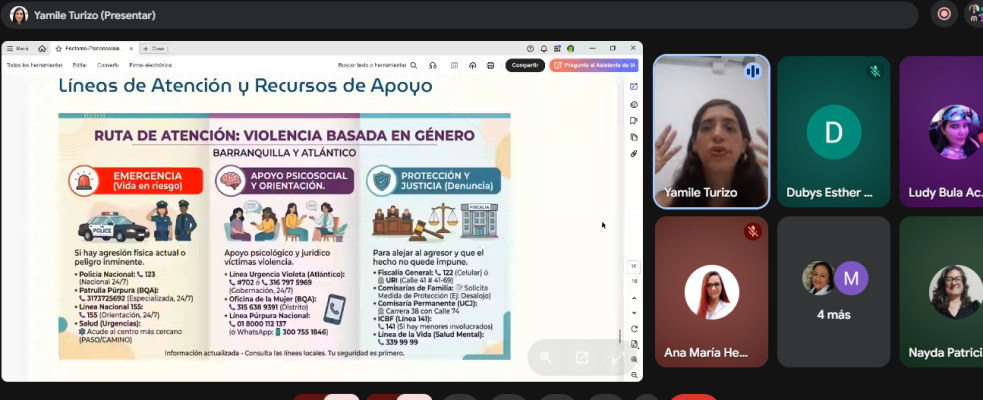This screenshot has width=983, height=400.
Task: Open shared screen in new window overlay icon
Action: click(x=582, y=357)
